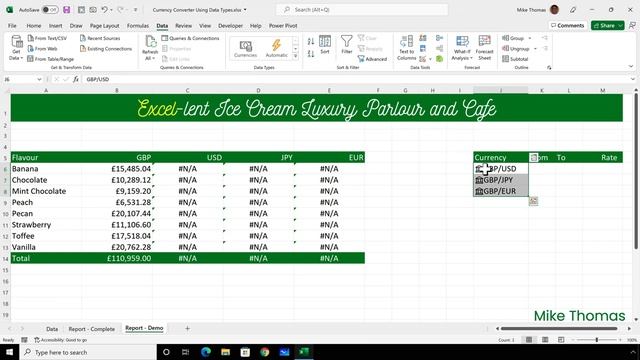640x360 pixels.
Task: Switch to Page Layout view
Action: click(545, 340)
